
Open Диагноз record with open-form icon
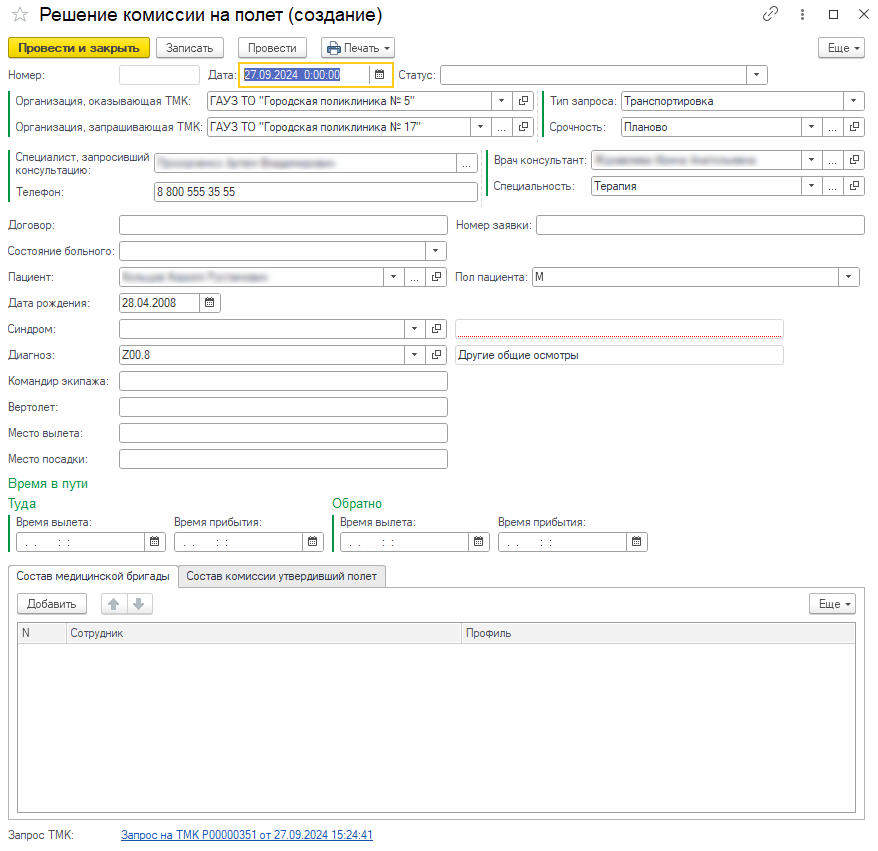pos(437,355)
